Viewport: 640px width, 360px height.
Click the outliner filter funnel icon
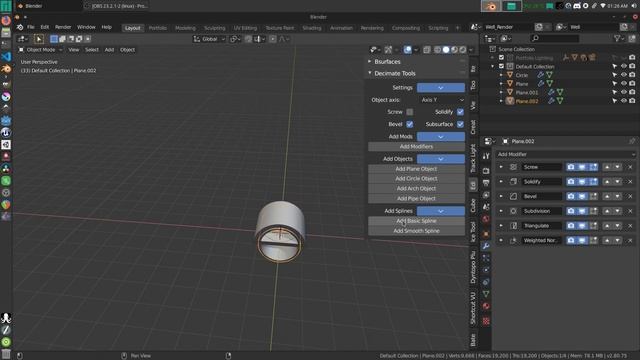tap(618, 38)
